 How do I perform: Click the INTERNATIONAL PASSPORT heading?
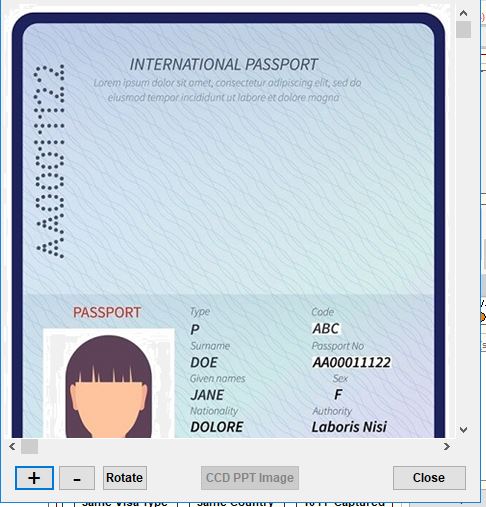coord(224,65)
